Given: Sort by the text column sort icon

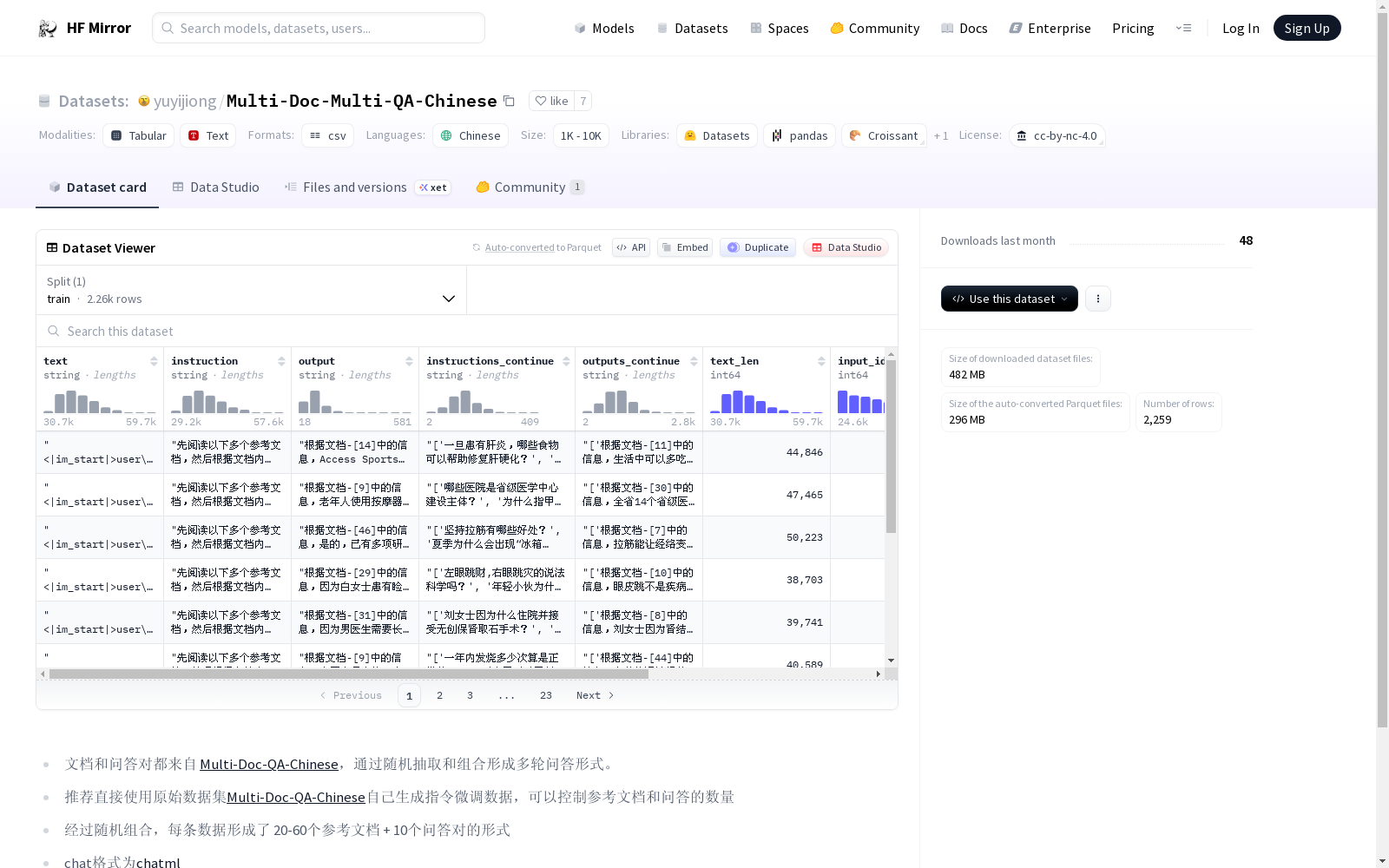Looking at the screenshot, I should [x=154, y=361].
